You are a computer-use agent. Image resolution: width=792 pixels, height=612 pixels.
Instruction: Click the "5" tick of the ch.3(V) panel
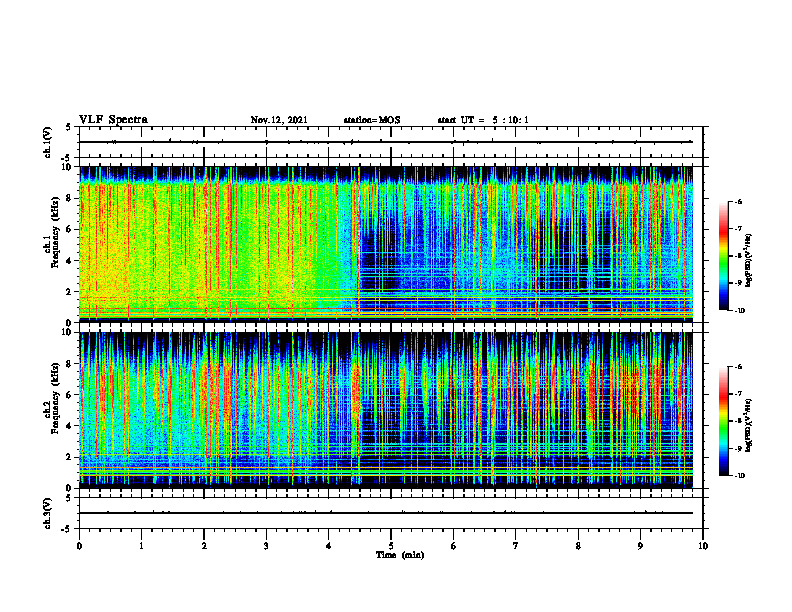tap(70, 497)
